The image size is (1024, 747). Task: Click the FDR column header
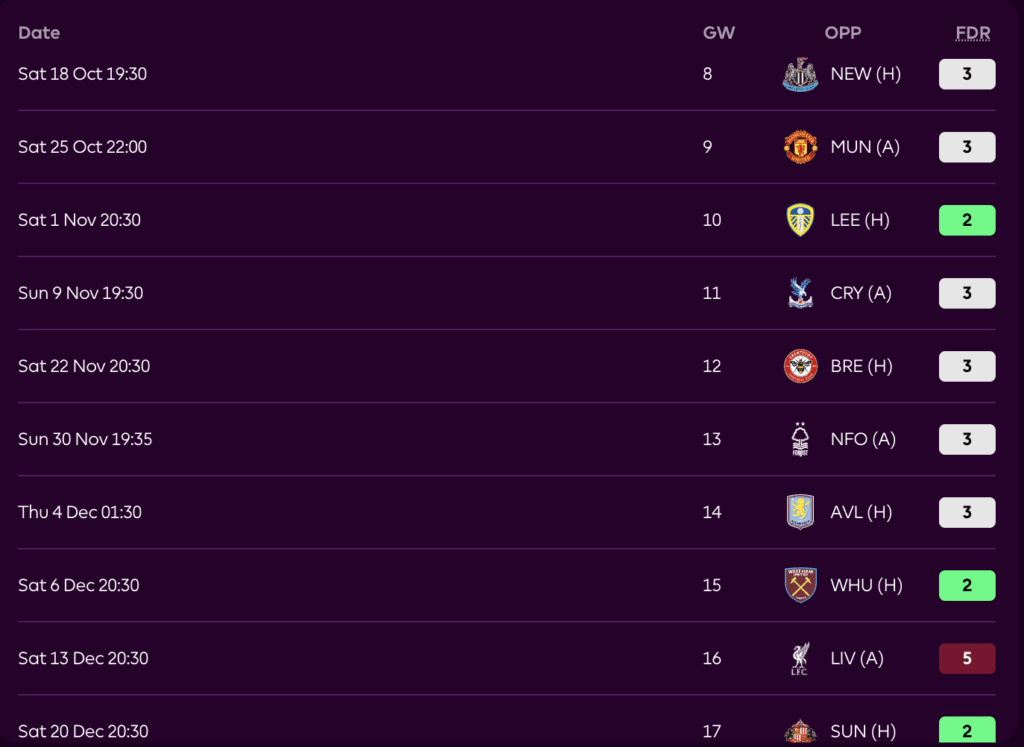(972, 33)
